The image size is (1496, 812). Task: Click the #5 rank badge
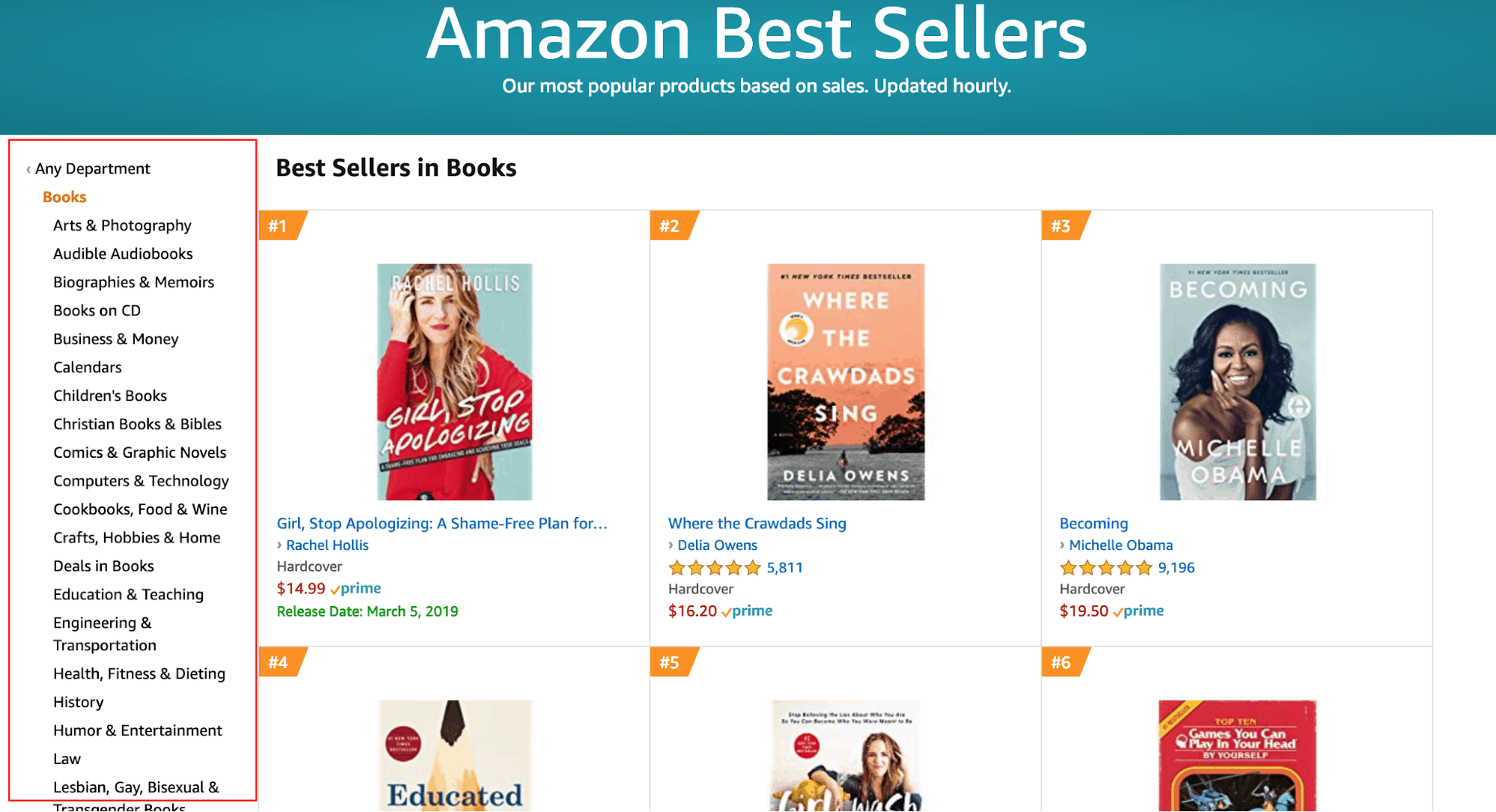pyautogui.click(x=671, y=662)
